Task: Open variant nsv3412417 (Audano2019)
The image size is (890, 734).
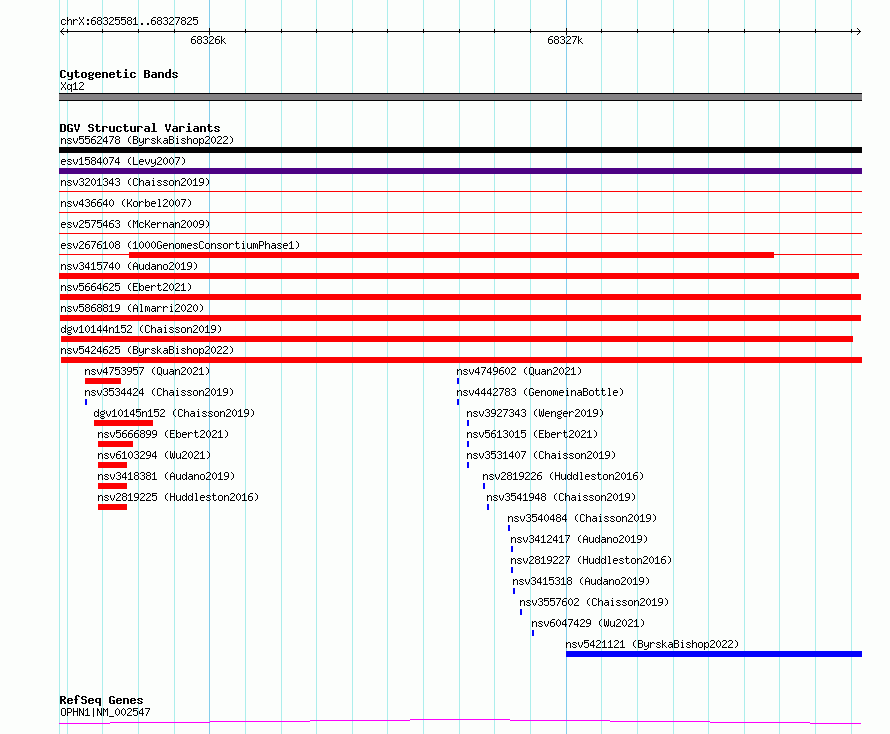Action: pos(579,539)
